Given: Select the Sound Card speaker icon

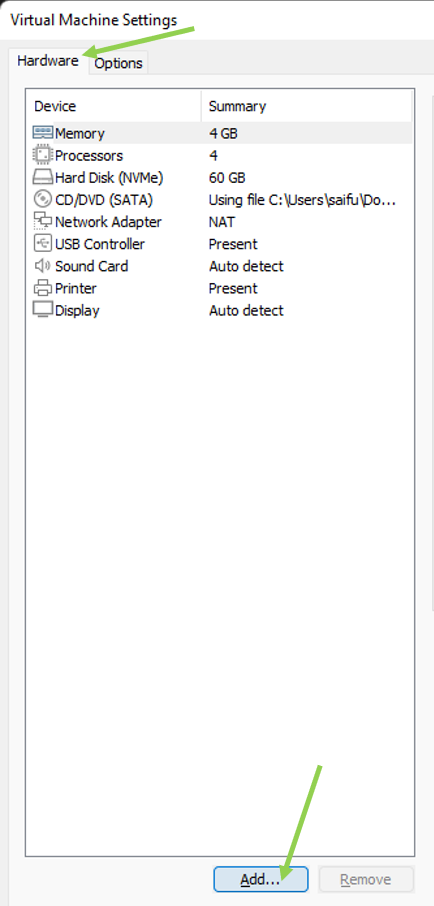Looking at the screenshot, I should pyautogui.click(x=43, y=266).
